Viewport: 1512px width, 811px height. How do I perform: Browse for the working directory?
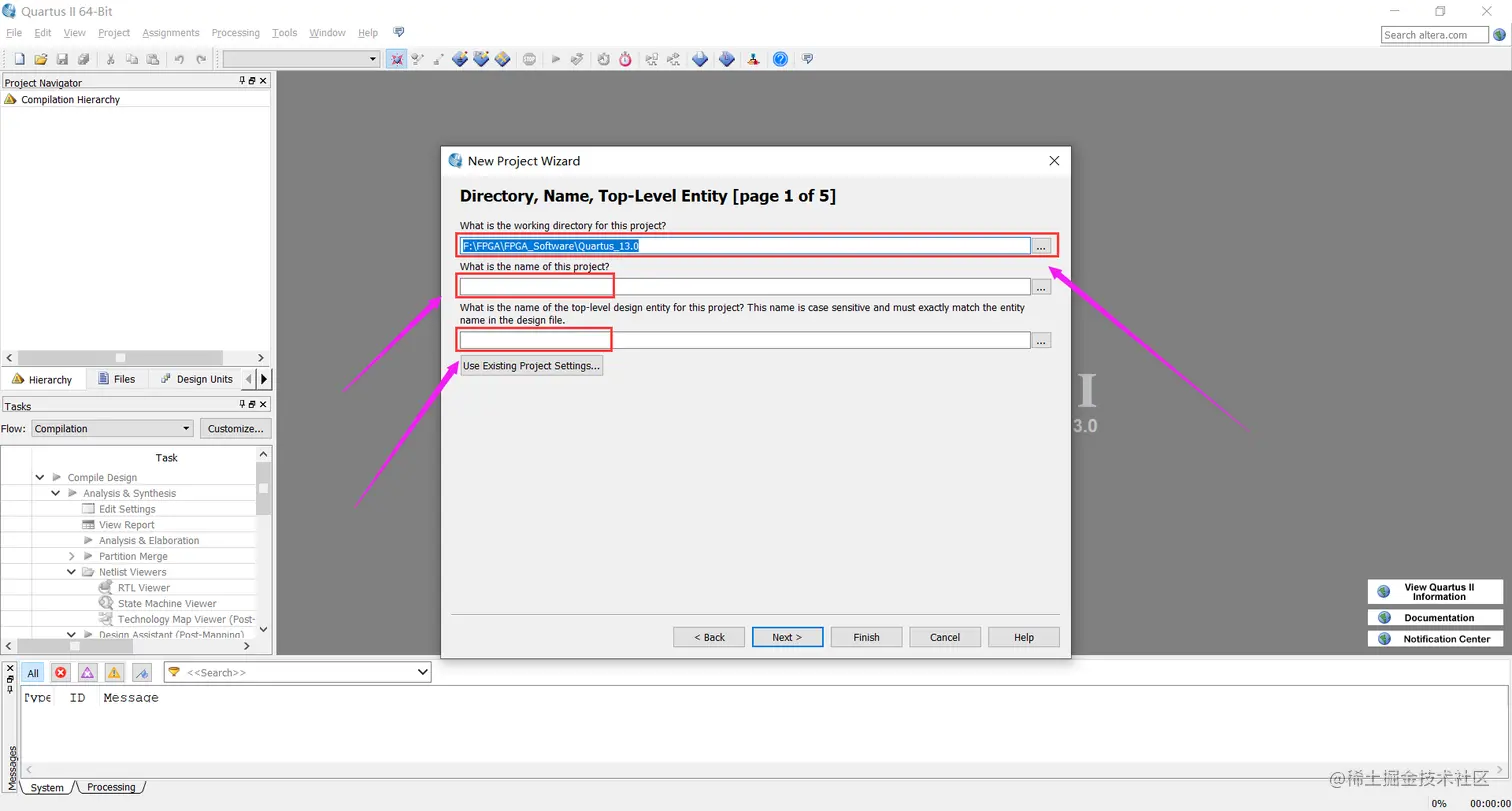click(1042, 246)
